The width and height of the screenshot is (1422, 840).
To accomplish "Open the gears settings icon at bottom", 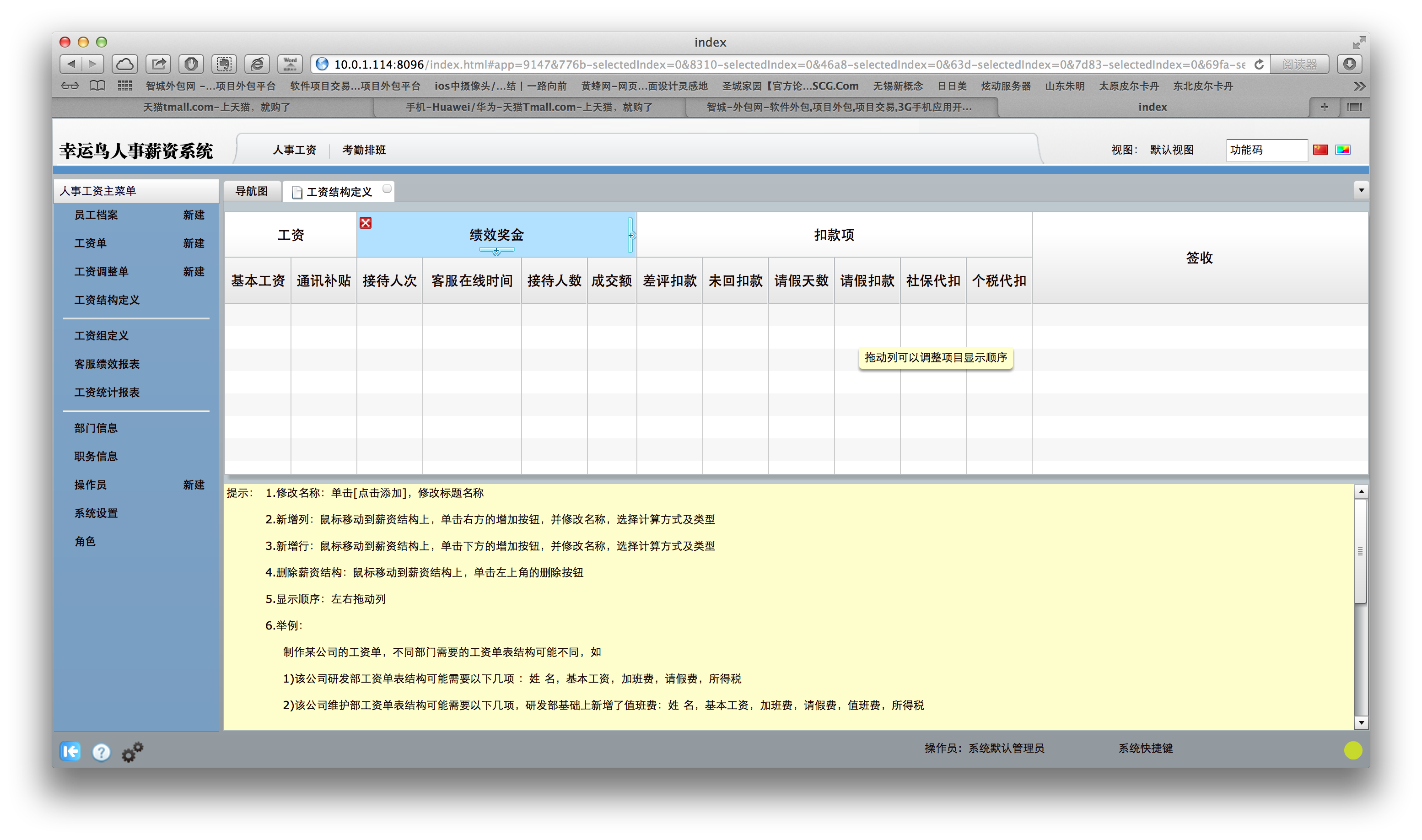I will tap(133, 752).
